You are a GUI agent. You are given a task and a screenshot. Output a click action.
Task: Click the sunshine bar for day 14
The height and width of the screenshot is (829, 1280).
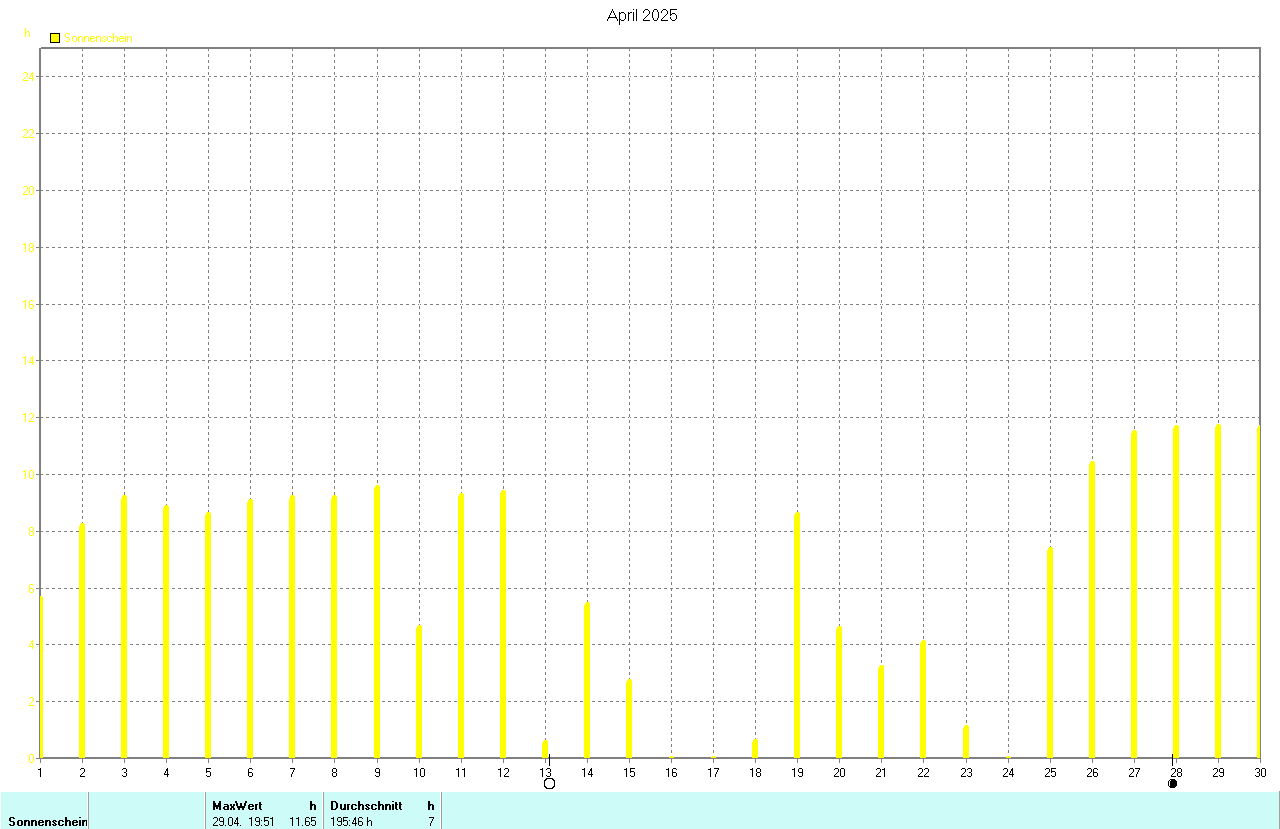(x=587, y=680)
